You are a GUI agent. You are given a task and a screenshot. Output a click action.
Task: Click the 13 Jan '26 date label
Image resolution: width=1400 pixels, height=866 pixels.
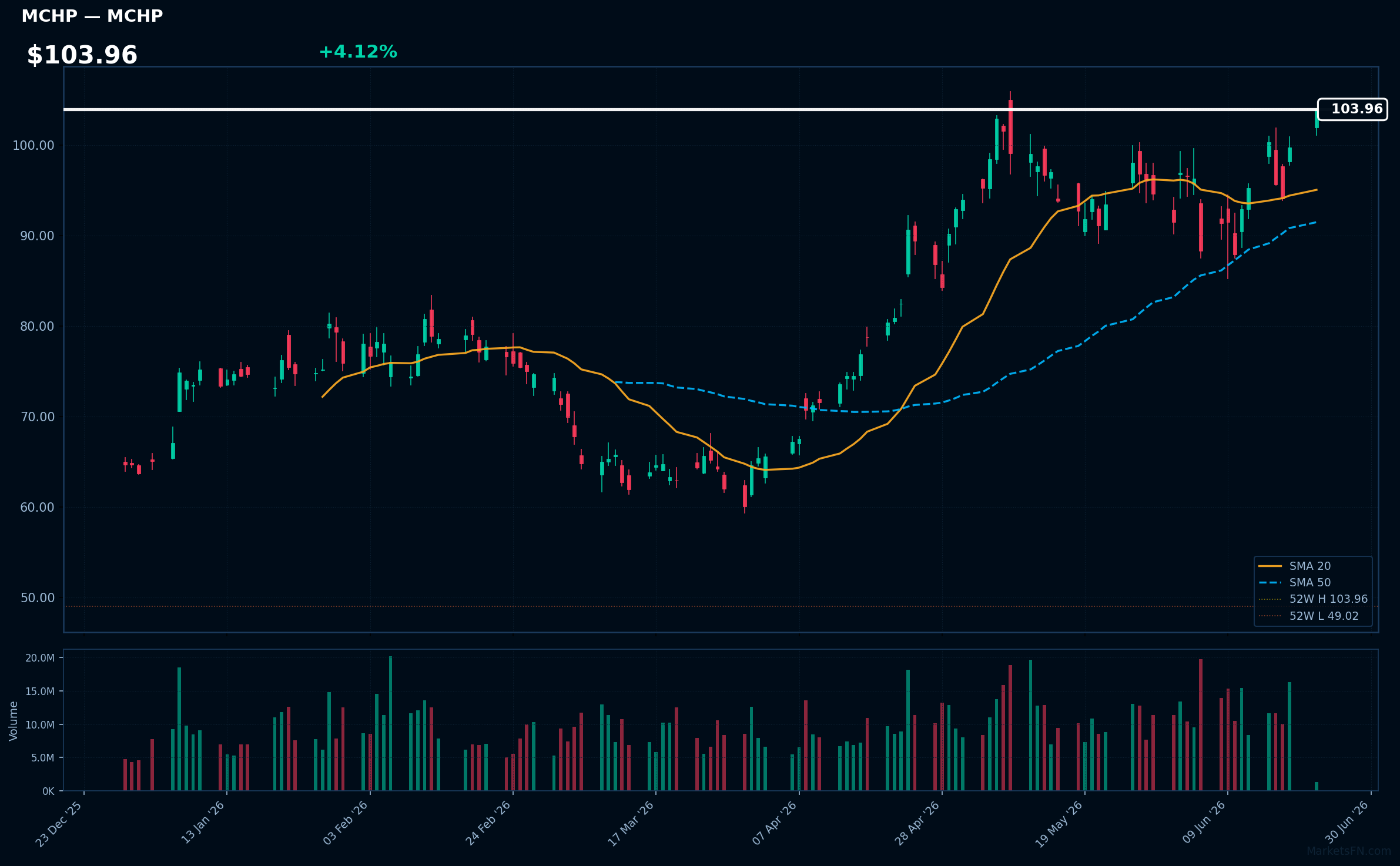[x=202, y=823]
